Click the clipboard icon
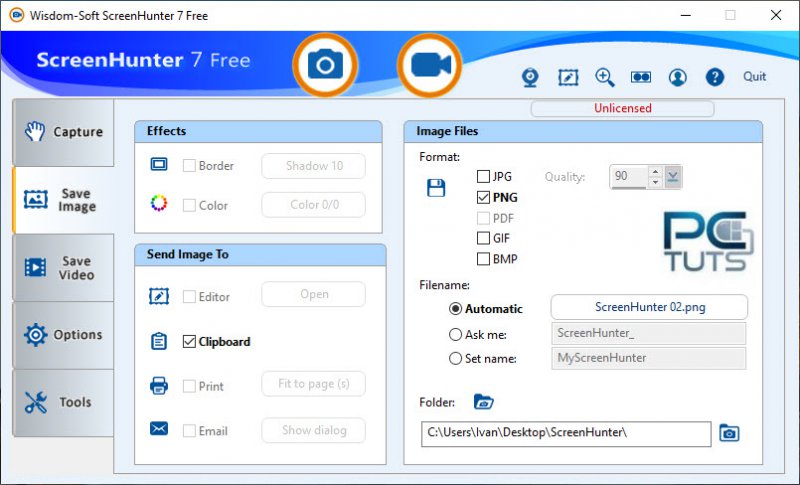Screen dimensions: 800x485 159,341
